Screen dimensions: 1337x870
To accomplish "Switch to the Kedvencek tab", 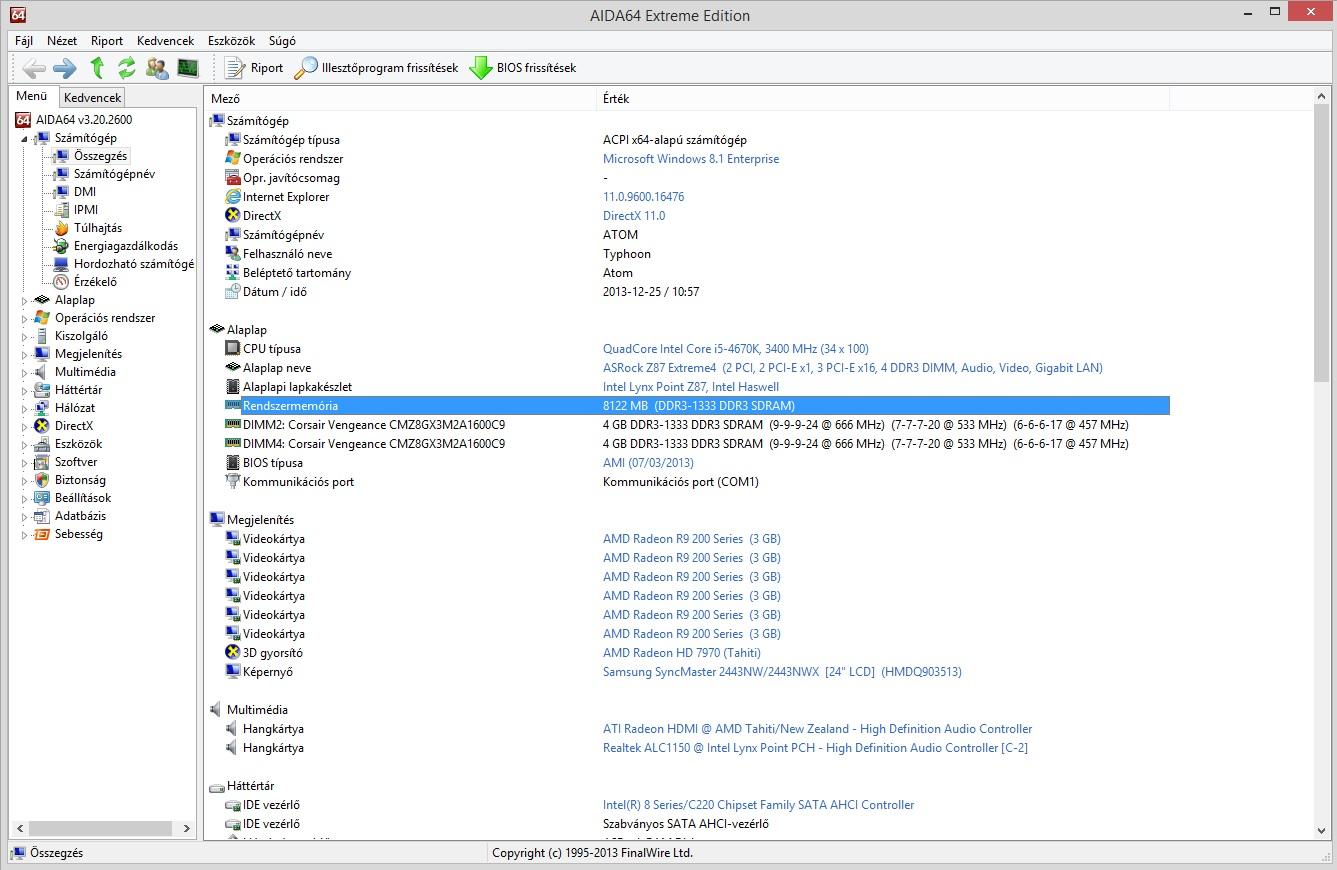I will pos(92,97).
